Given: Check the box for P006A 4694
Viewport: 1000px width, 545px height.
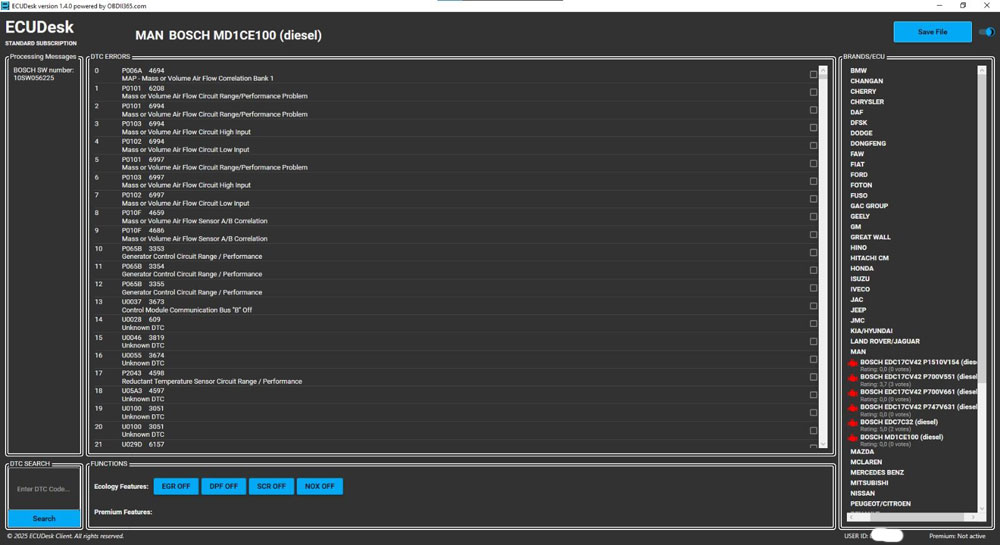Looking at the screenshot, I should [813, 75].
